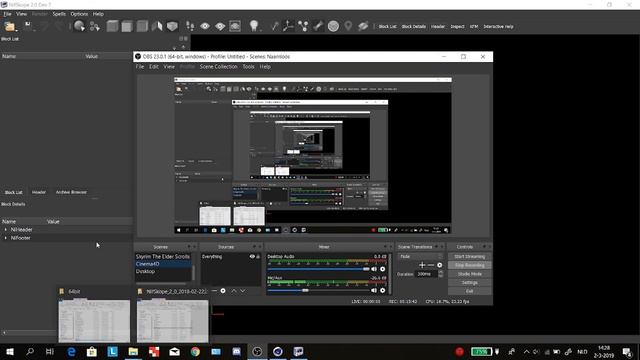The image size is (640, 360).
Task: Switch to the Archive Browser tab
Action: [x=71, y=192]
